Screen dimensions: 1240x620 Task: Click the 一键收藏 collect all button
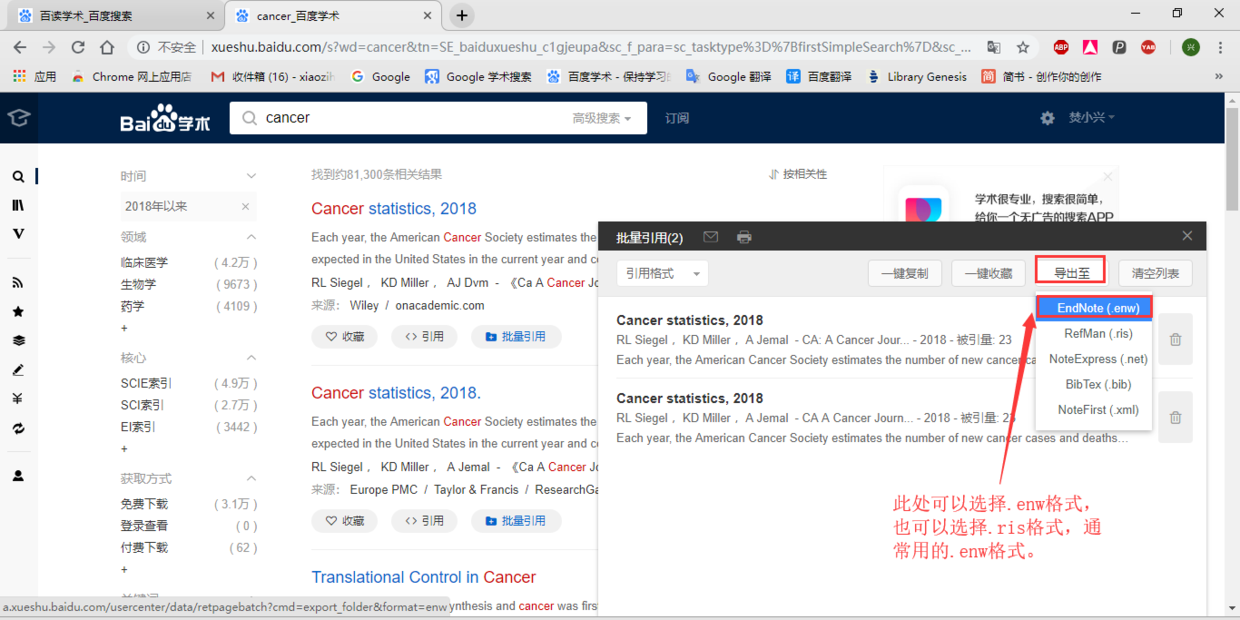988,273
